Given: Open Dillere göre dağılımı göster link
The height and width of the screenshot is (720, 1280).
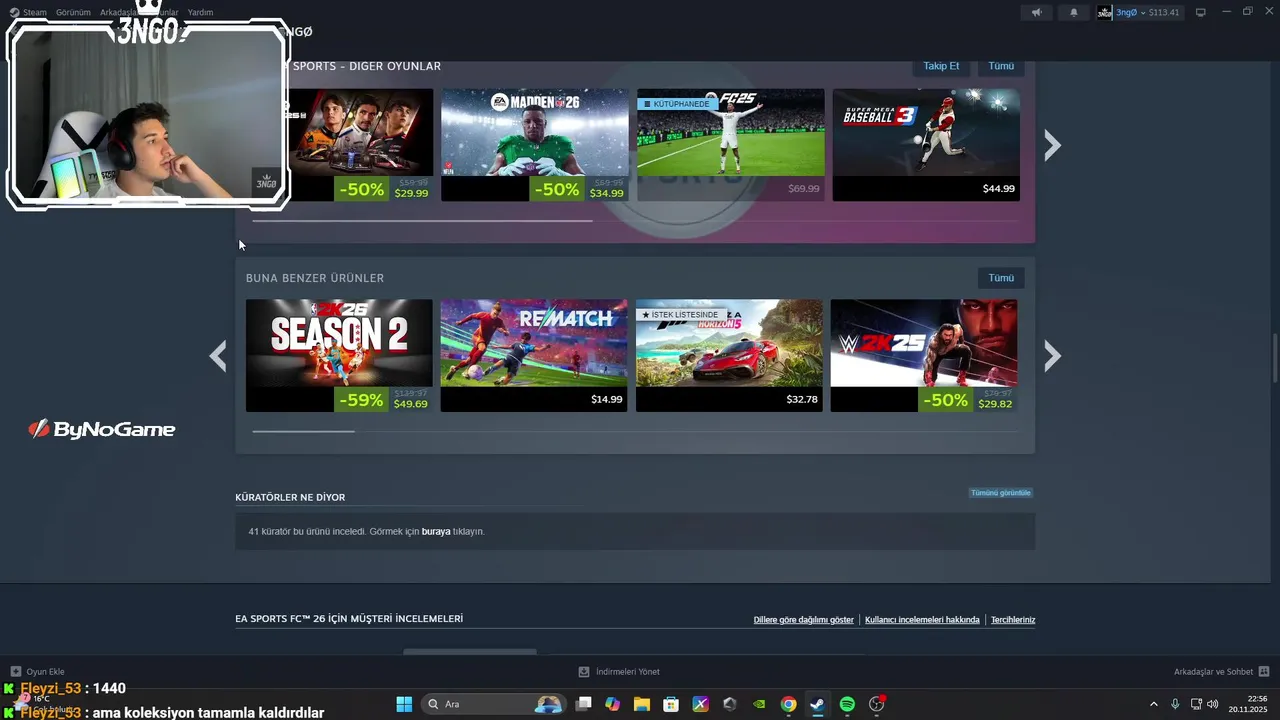Looking at the screenshot, I should (803, 620).
